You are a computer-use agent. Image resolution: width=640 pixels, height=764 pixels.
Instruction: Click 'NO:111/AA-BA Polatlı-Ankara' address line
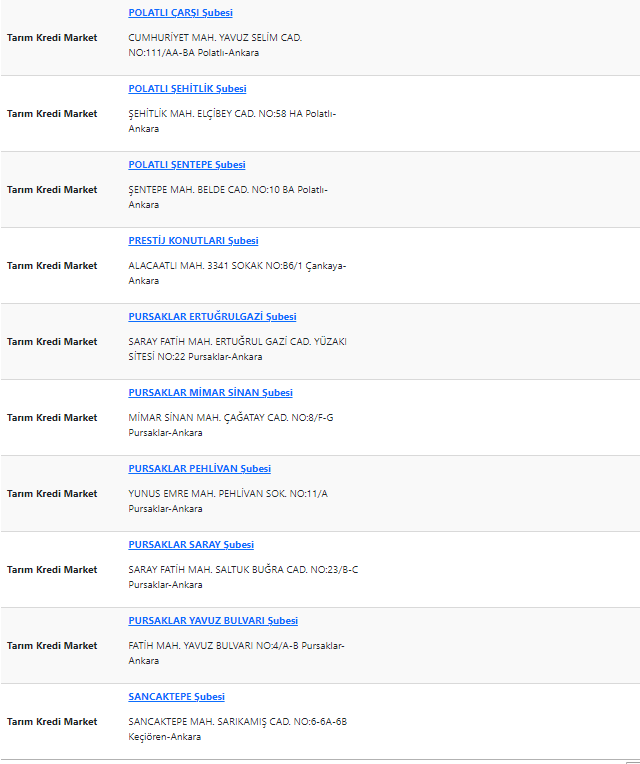(x=193, y=53)
